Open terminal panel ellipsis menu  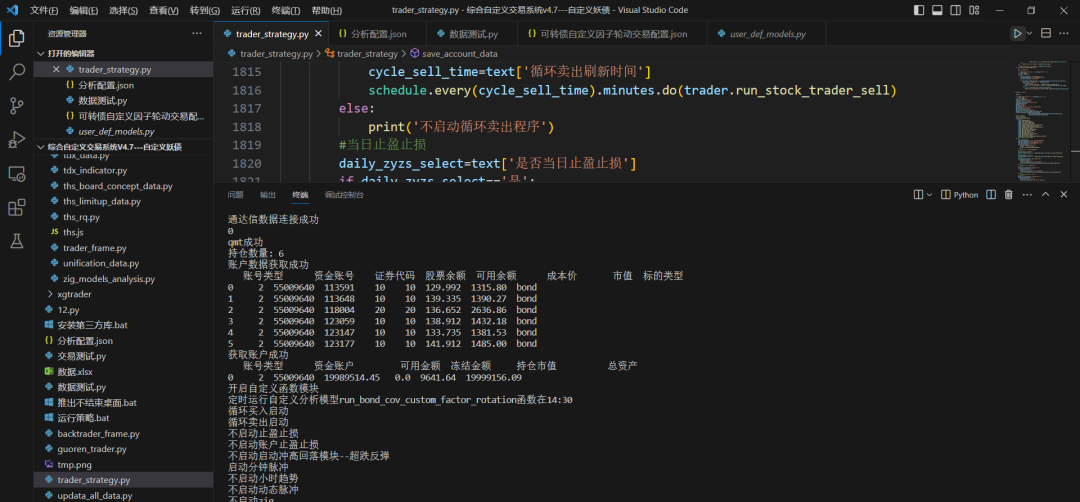pos(1027,195)
